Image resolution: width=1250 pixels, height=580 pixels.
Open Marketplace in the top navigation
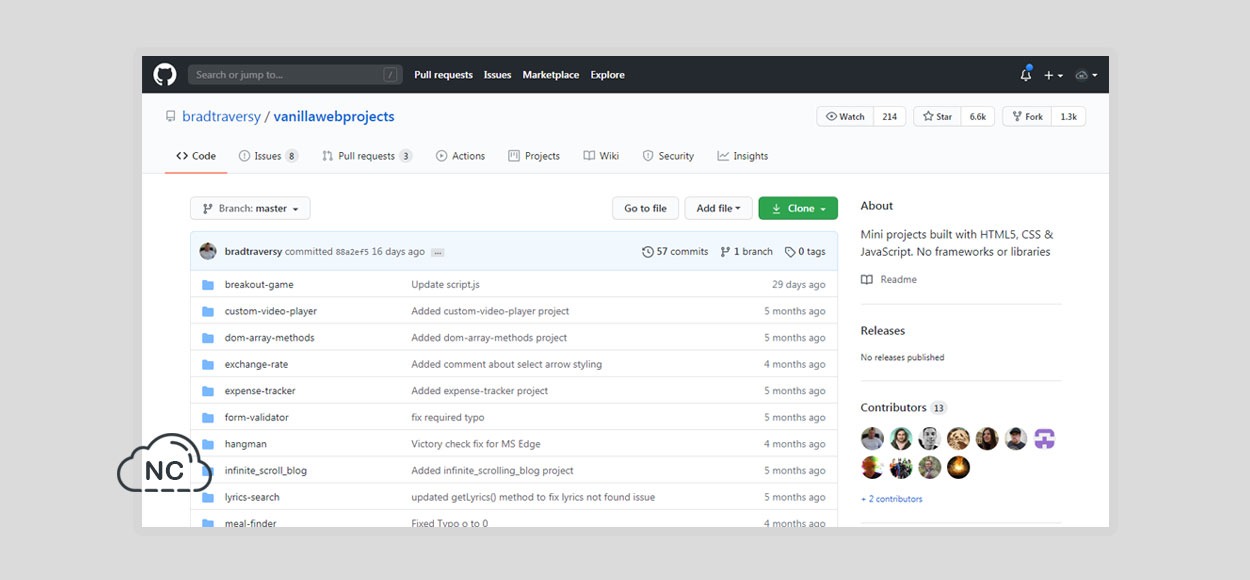tap(550, 75)
